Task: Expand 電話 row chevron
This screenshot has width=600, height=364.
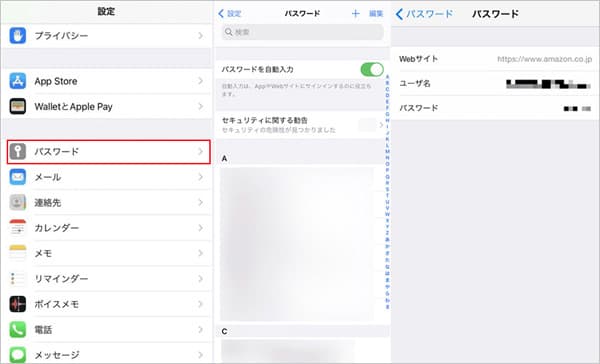Action: click(x=201, y=330)
